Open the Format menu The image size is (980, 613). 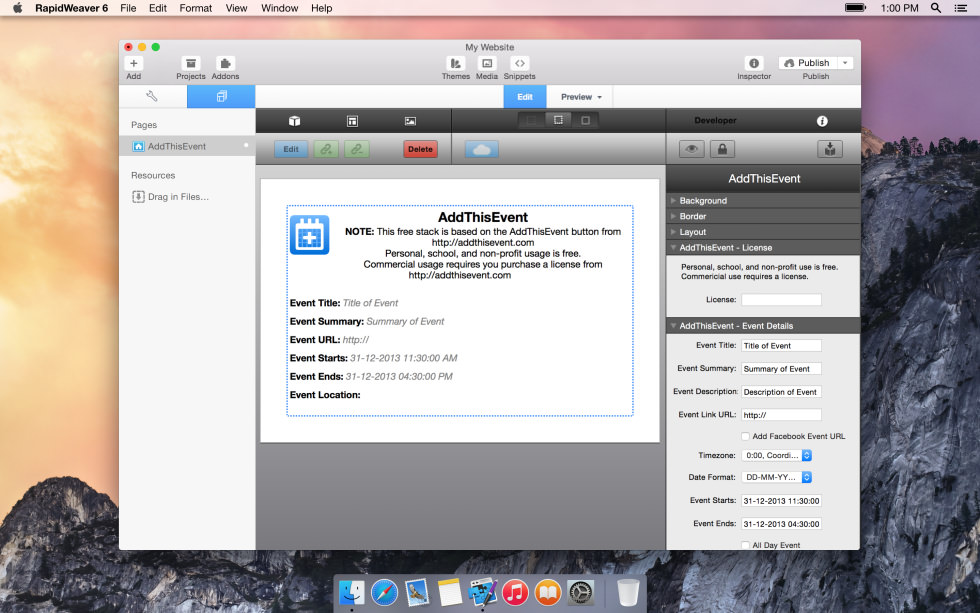(196, 8)
